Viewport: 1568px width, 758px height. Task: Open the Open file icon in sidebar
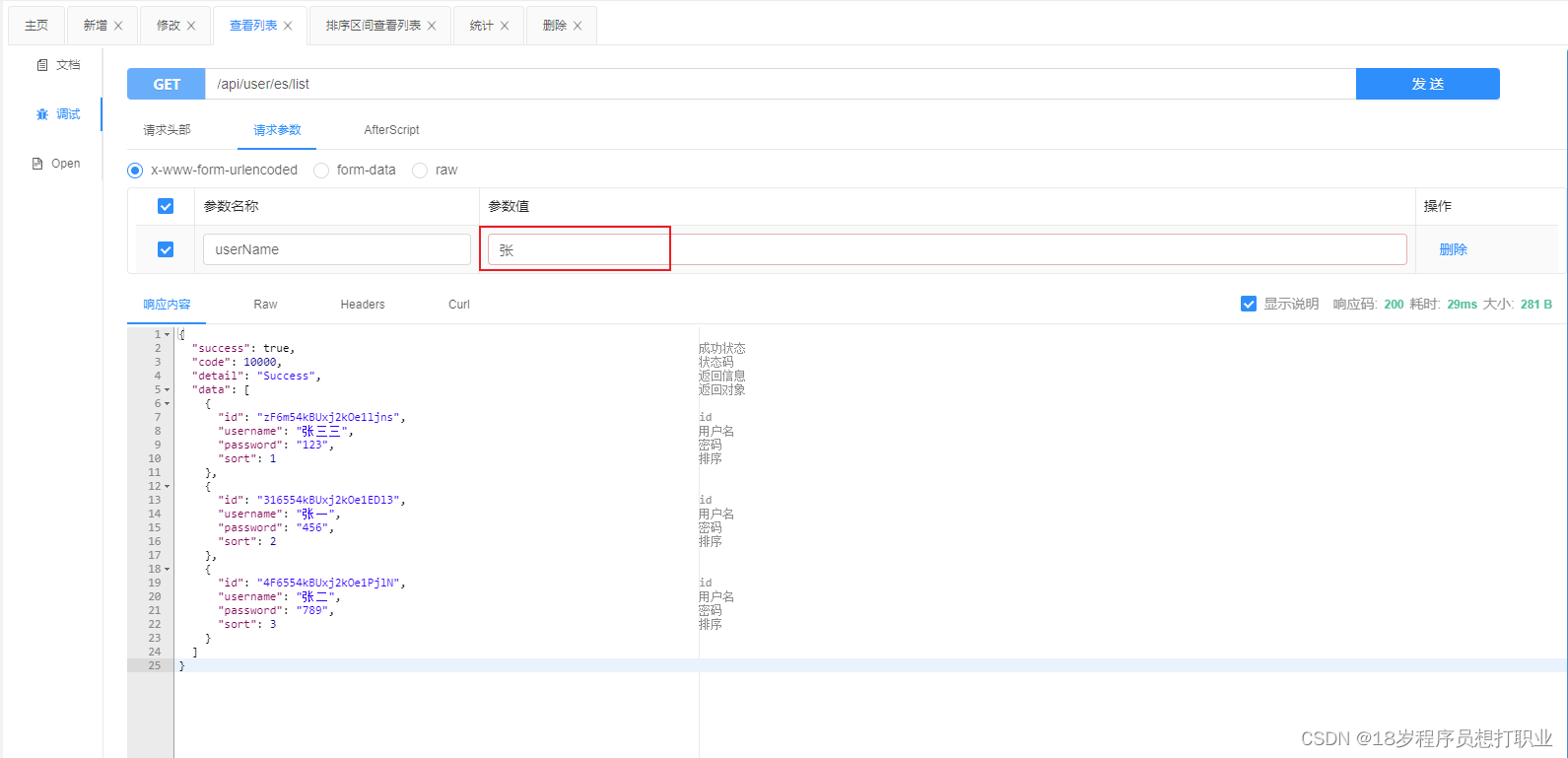coord(37,164)
